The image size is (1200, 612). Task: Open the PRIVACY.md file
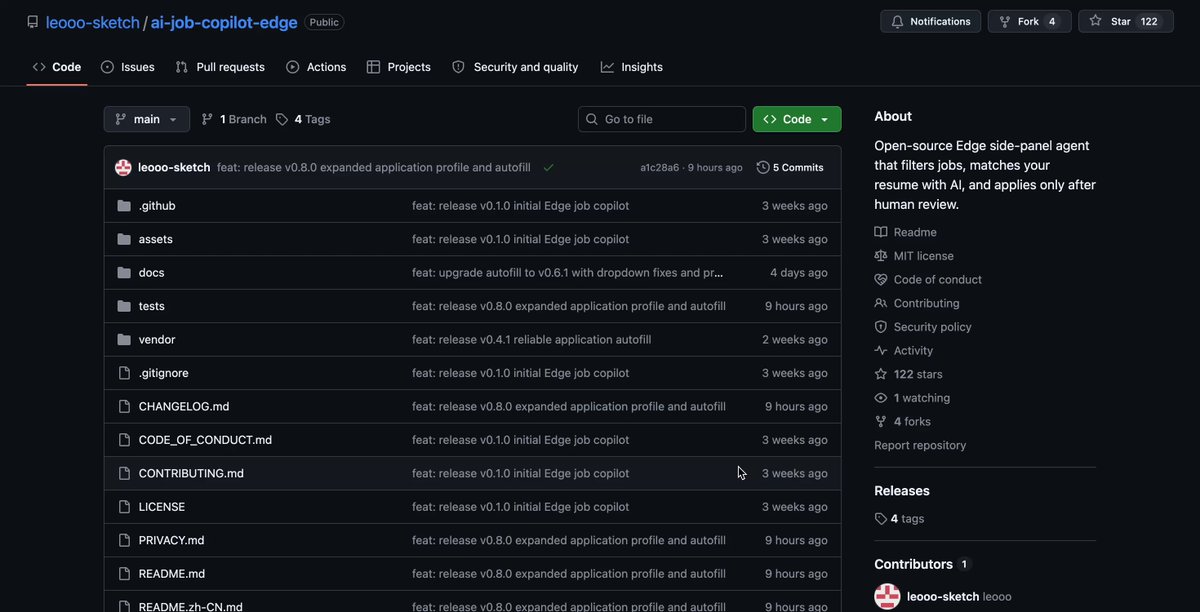(172, 540)
